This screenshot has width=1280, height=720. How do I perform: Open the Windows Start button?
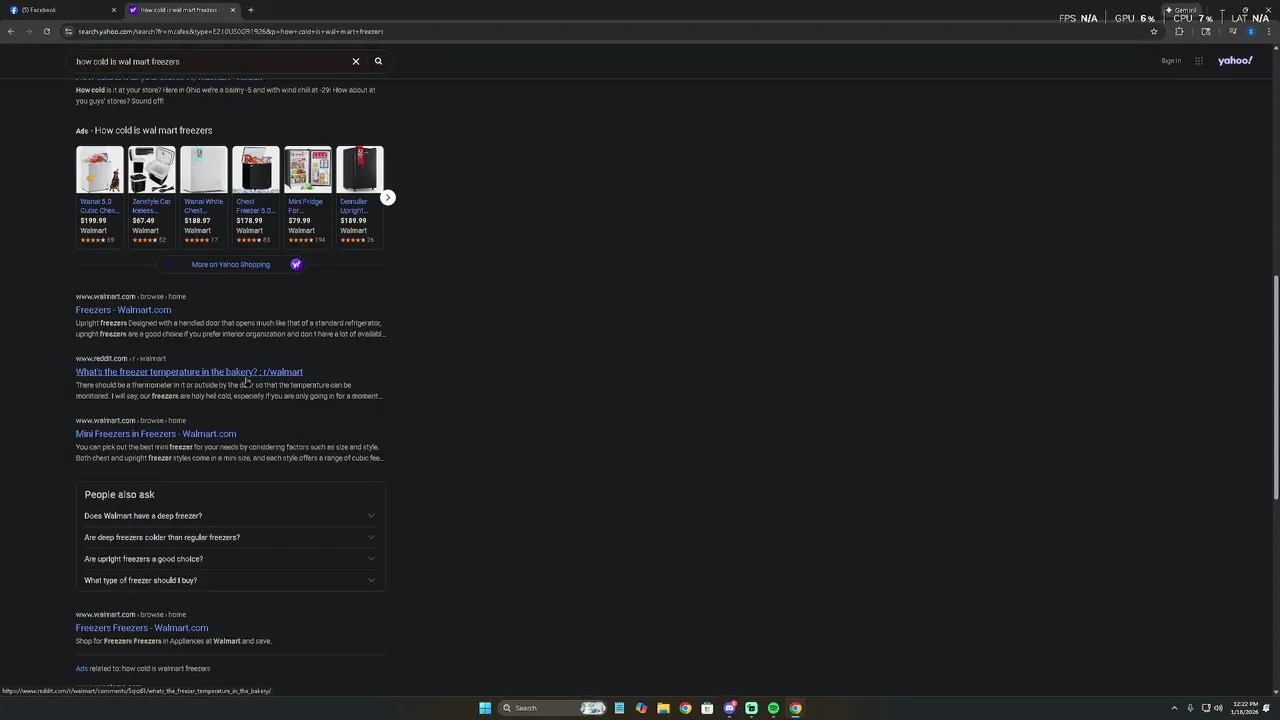[485, 708]
